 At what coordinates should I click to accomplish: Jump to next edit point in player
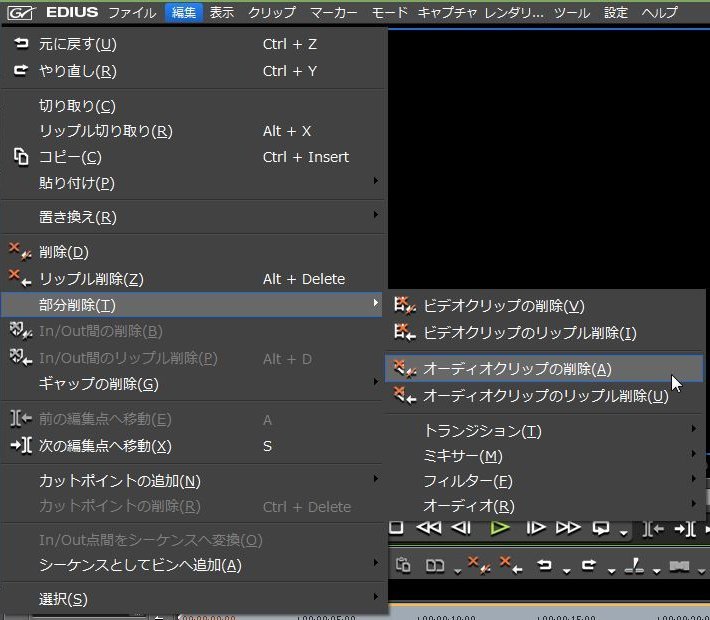pos(685,529)
